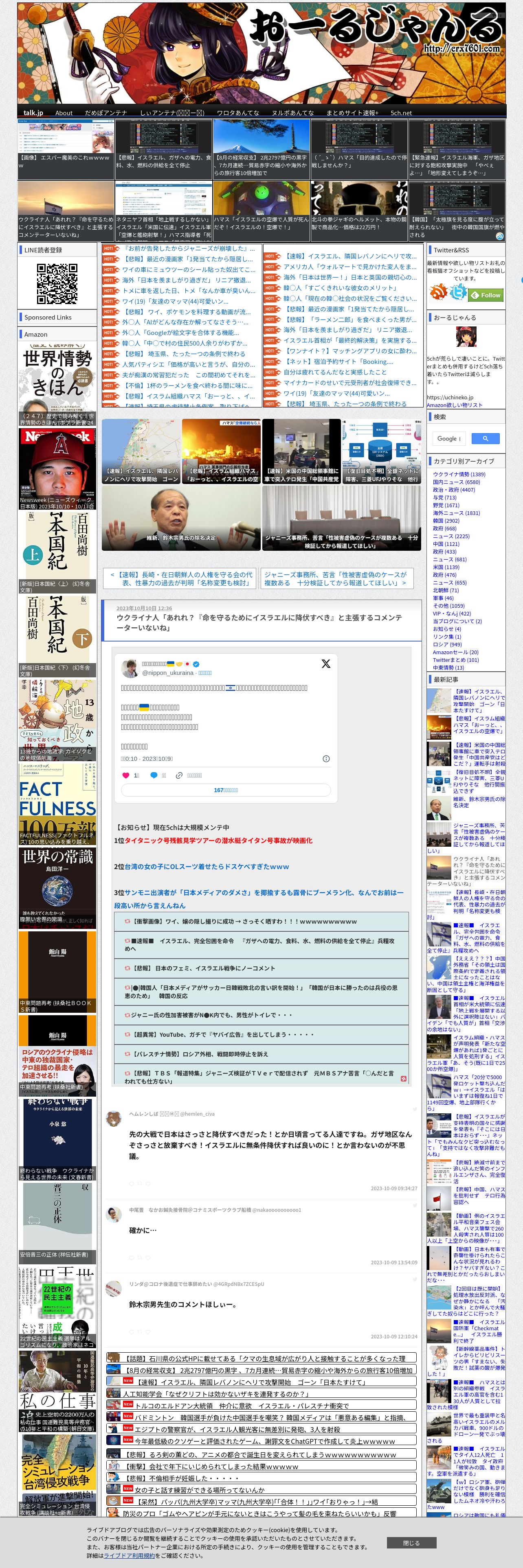Click the blue reply bubble icon

(x=154, y=775)
